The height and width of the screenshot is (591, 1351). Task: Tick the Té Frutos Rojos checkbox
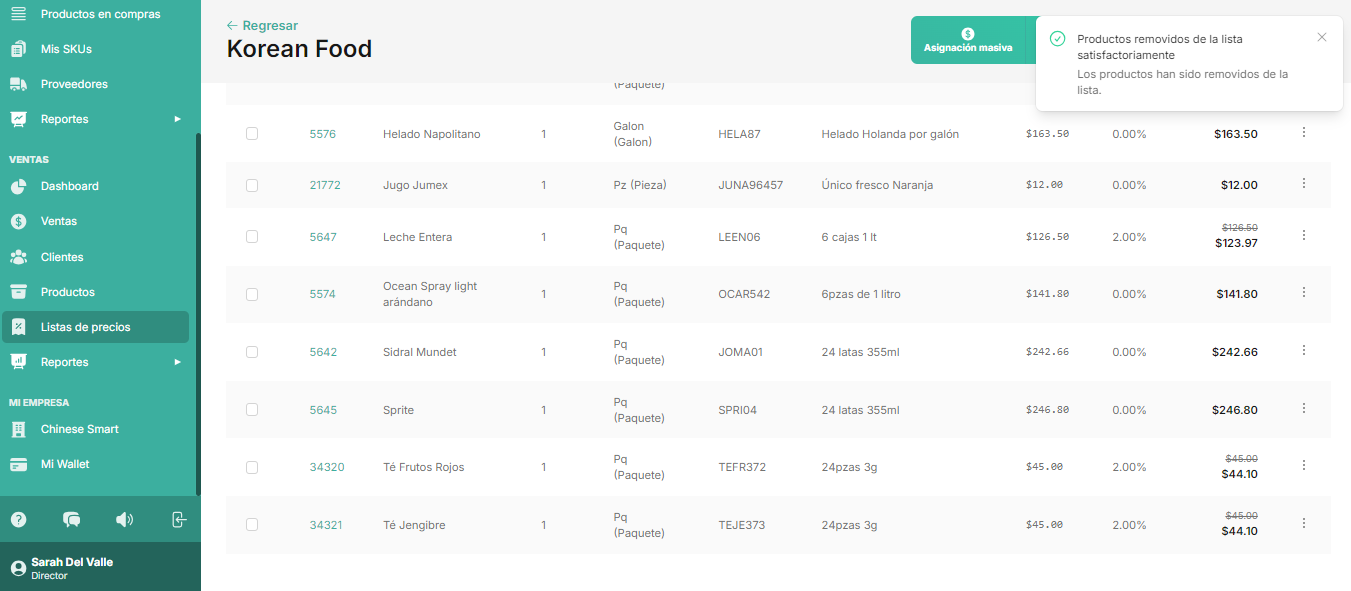click(x=252, y=467)
